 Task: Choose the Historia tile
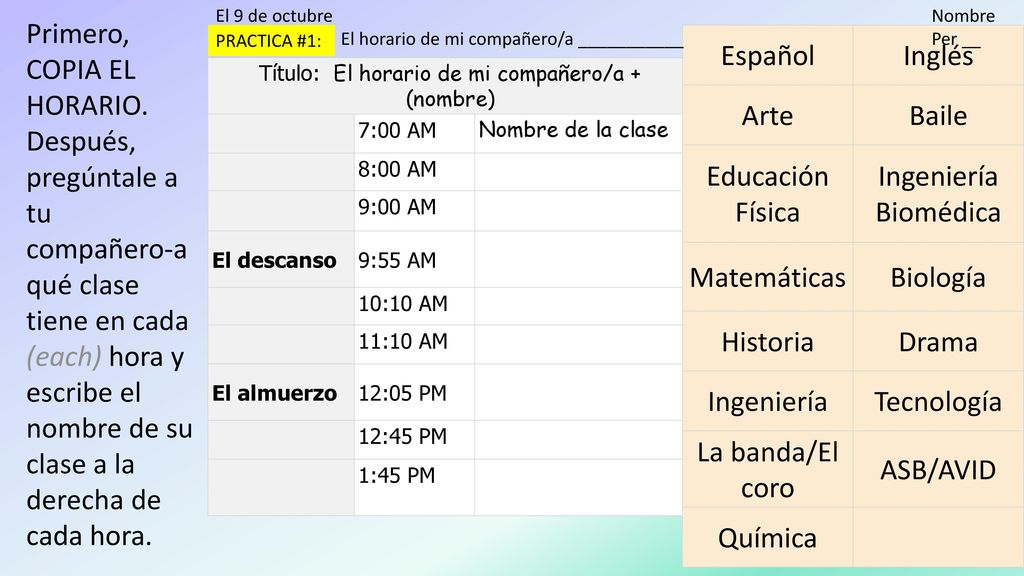[767, 342]
